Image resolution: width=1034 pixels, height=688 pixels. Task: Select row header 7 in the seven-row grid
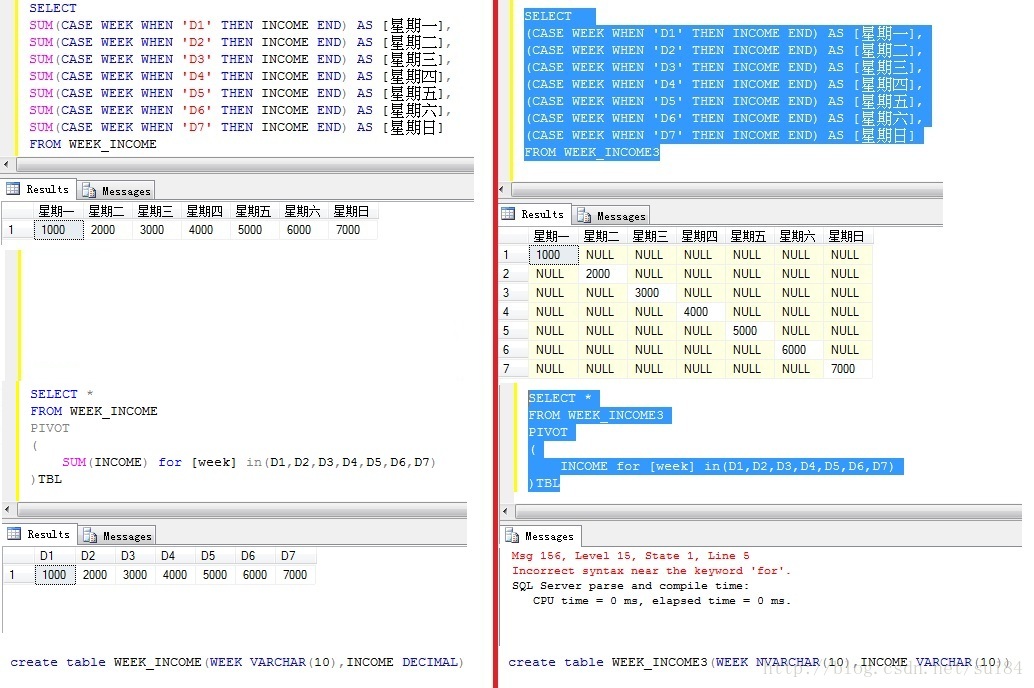513,369
